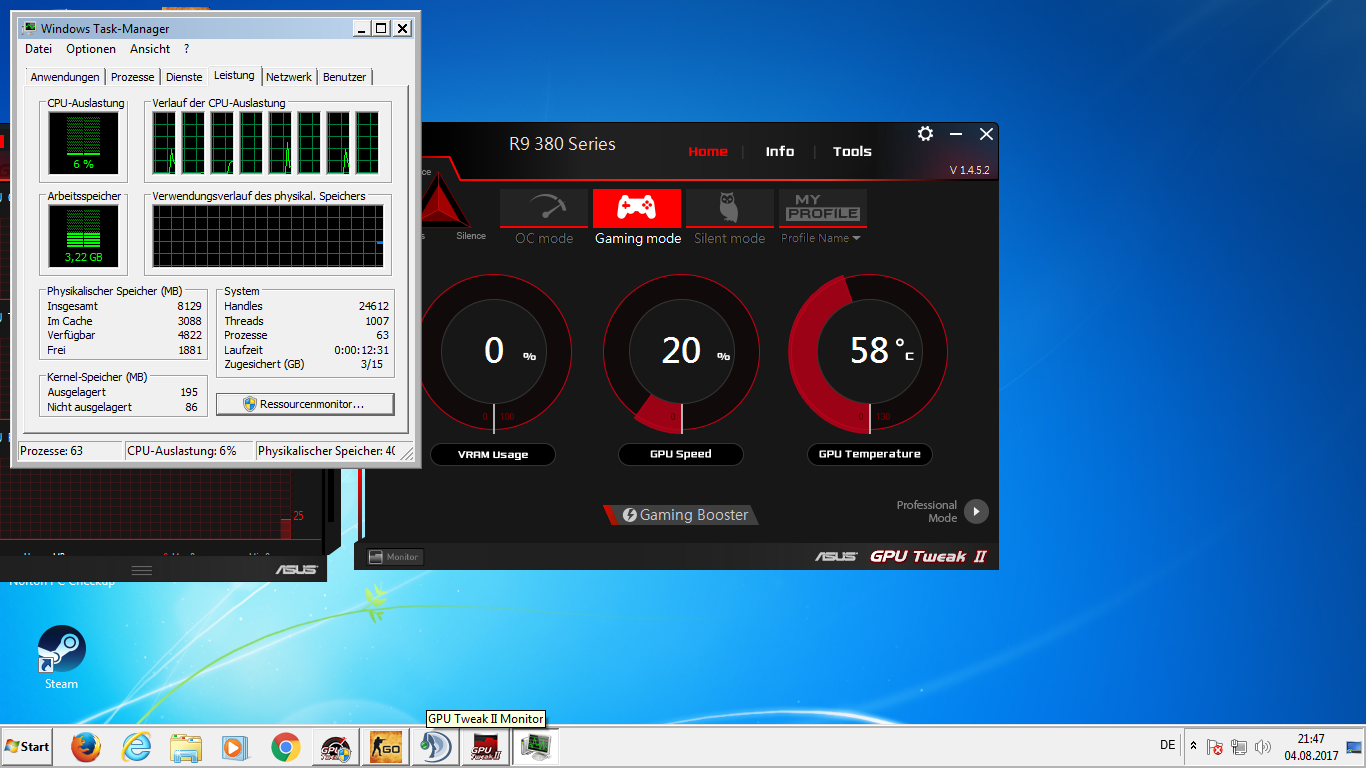
Task: Launch Firefox from the taskbar
Action: click(87, 747)
